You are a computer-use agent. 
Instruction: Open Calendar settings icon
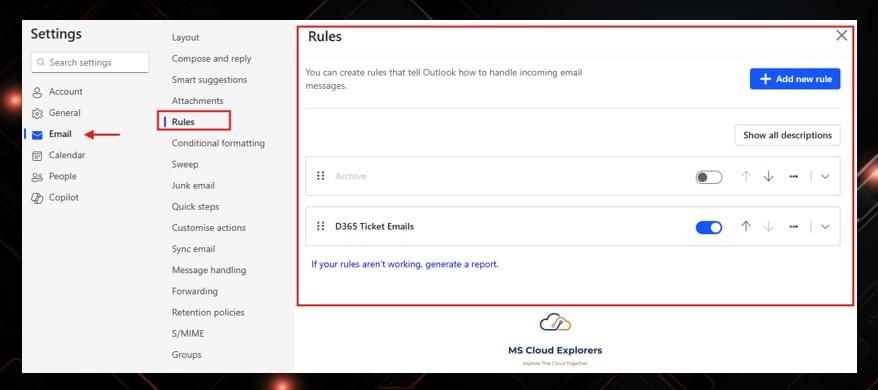pyautogui.click(x=37, y=156)
